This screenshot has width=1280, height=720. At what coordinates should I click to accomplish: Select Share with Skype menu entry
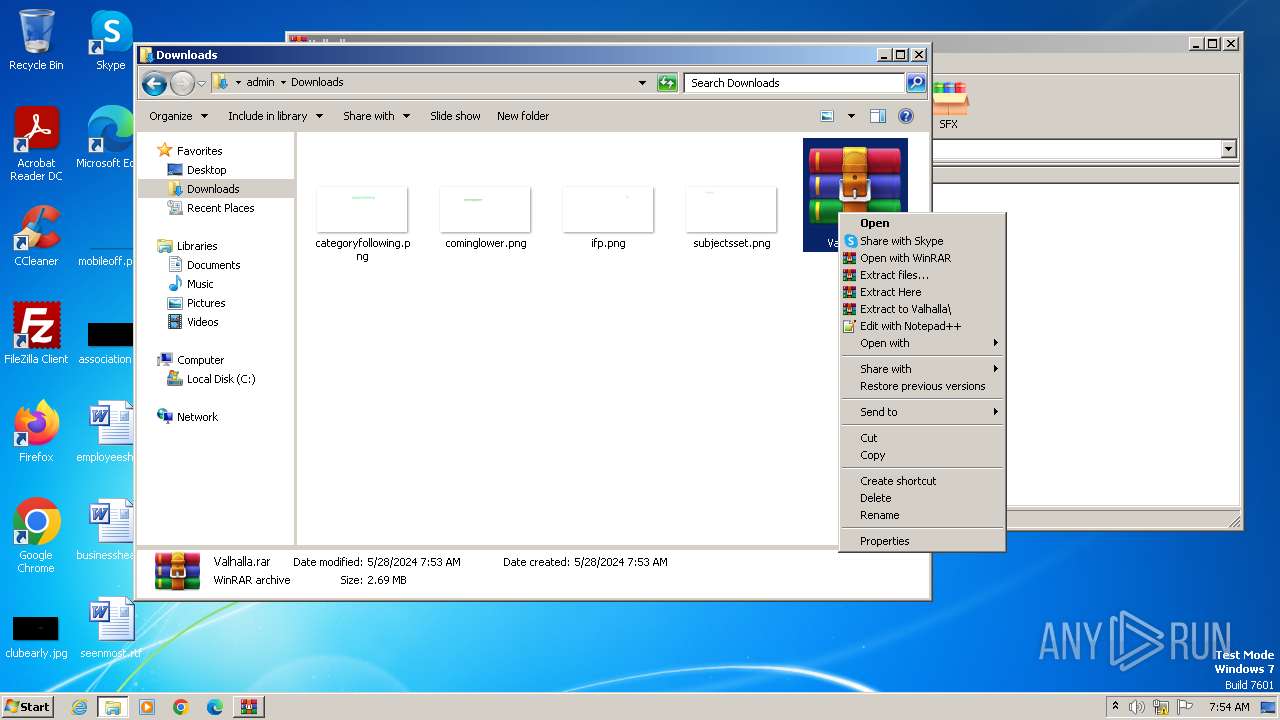click(x=922, y=241)
